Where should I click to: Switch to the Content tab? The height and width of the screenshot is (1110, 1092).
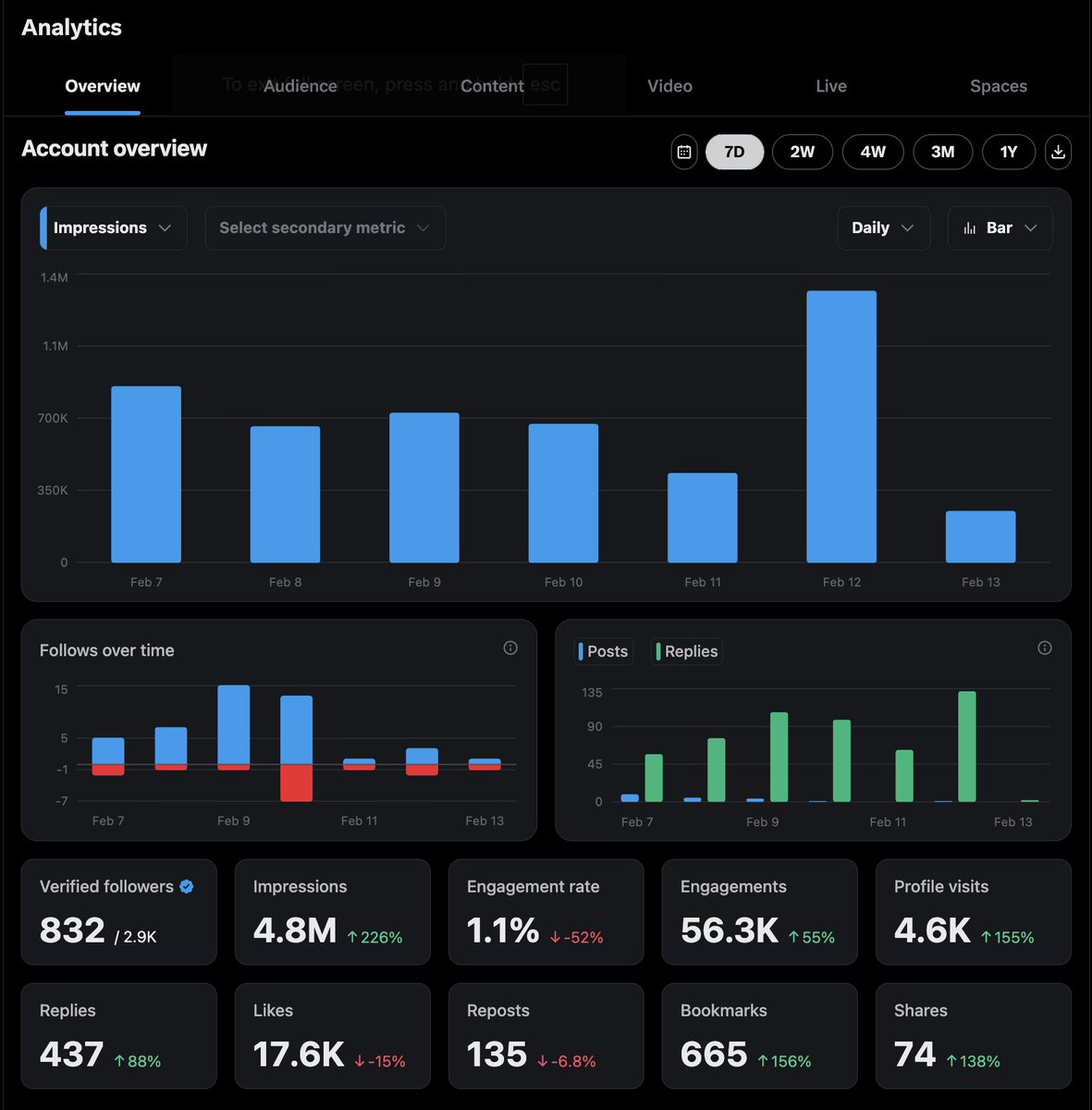point(492,86)
